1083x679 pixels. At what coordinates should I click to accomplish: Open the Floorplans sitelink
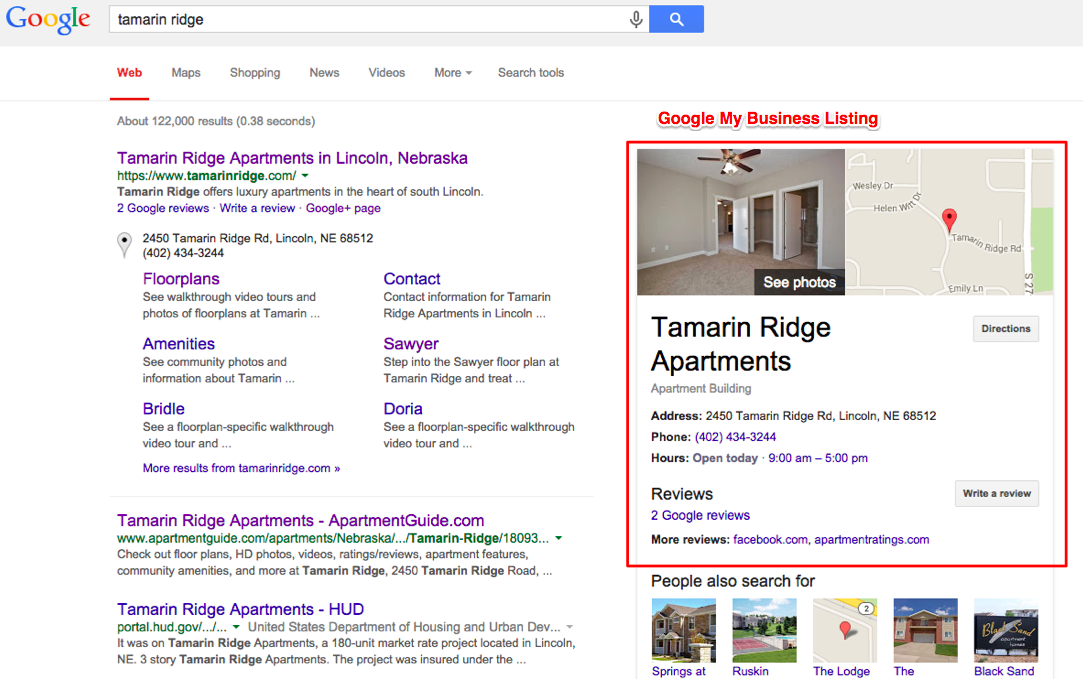click(181, 279)
